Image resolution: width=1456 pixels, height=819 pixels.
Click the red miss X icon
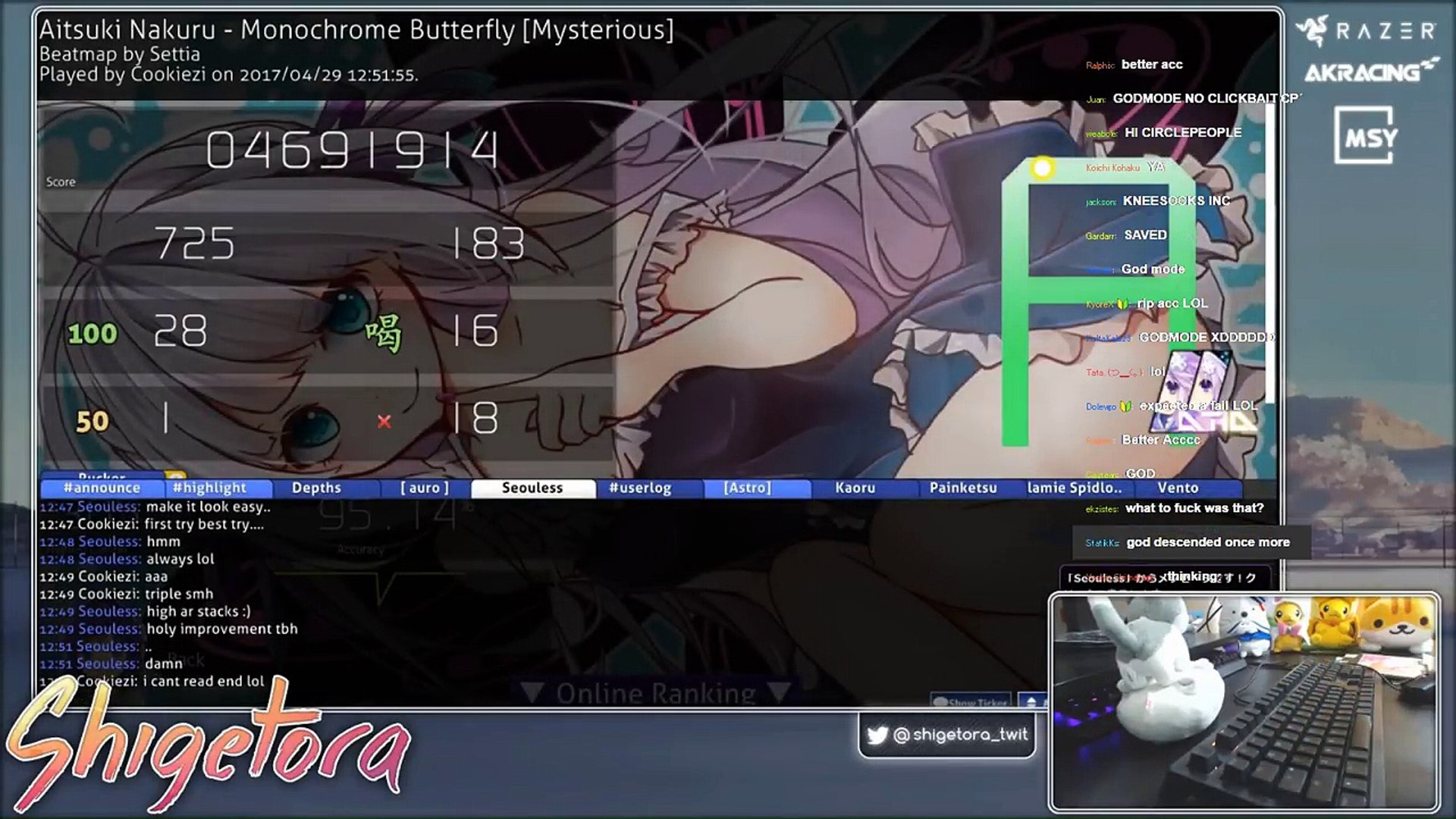[384, 422]
